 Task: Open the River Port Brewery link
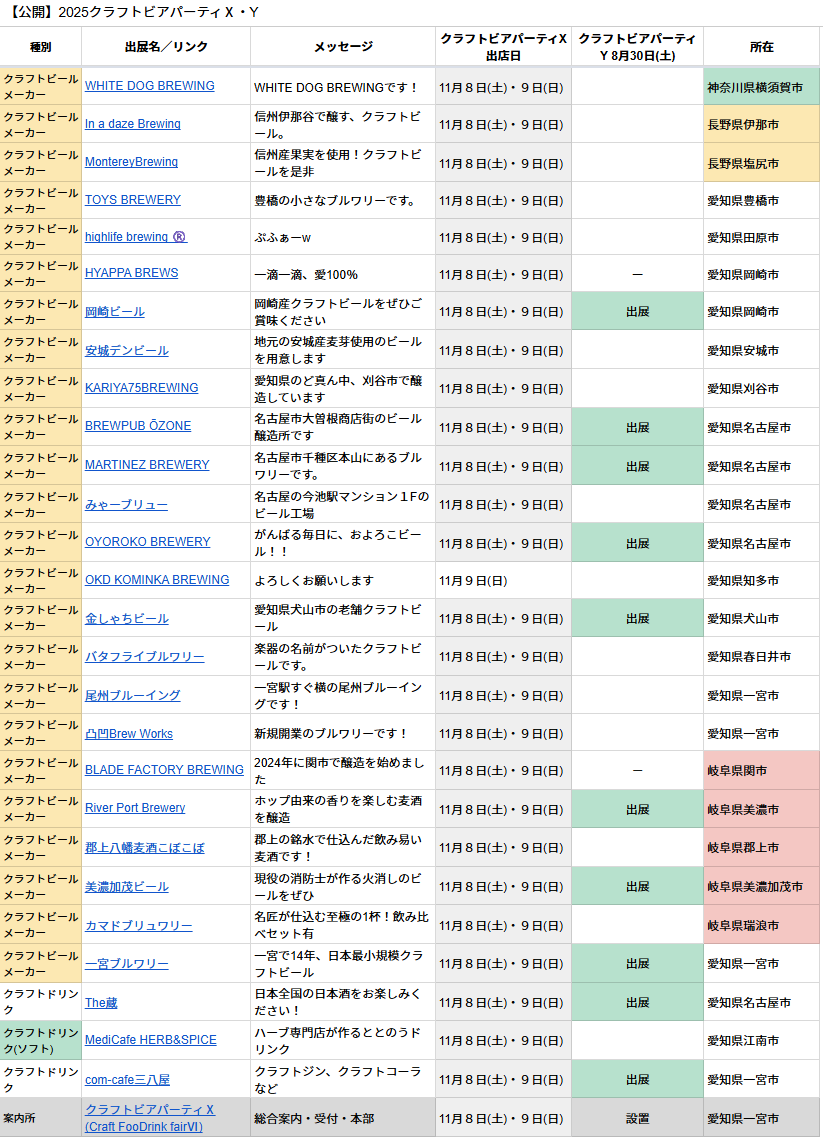(135, 808)
